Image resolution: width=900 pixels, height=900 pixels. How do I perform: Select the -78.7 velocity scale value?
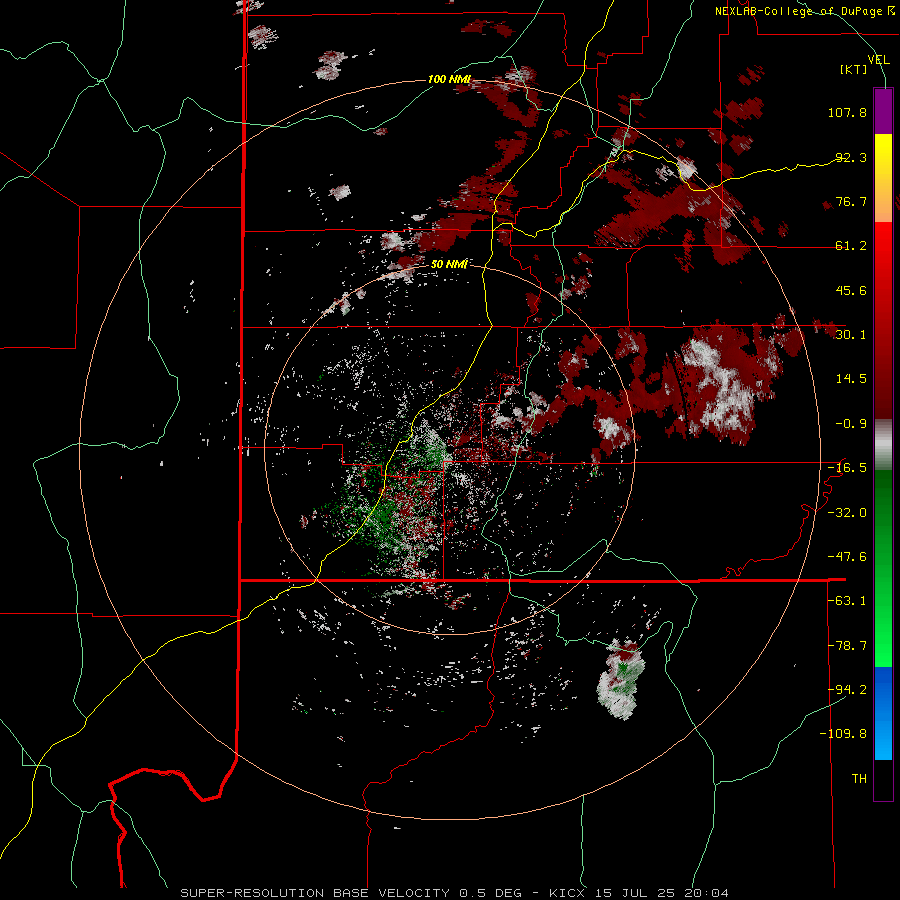[x=847, y=646]
